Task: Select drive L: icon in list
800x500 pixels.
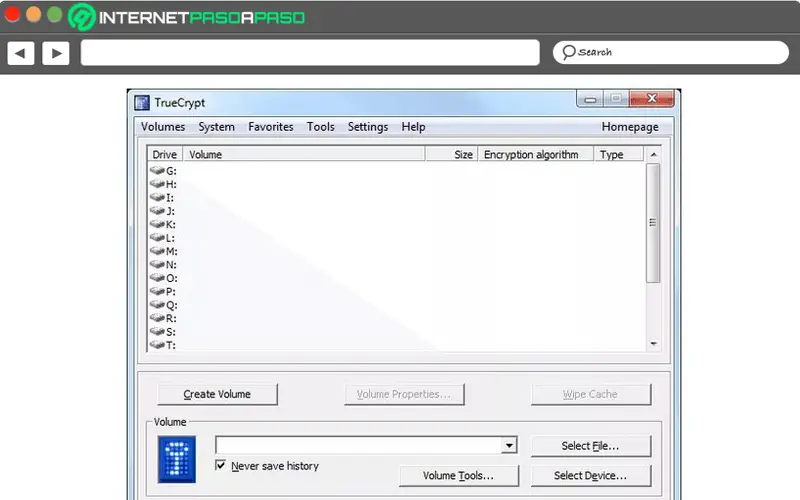Action: tap(157, 237)
